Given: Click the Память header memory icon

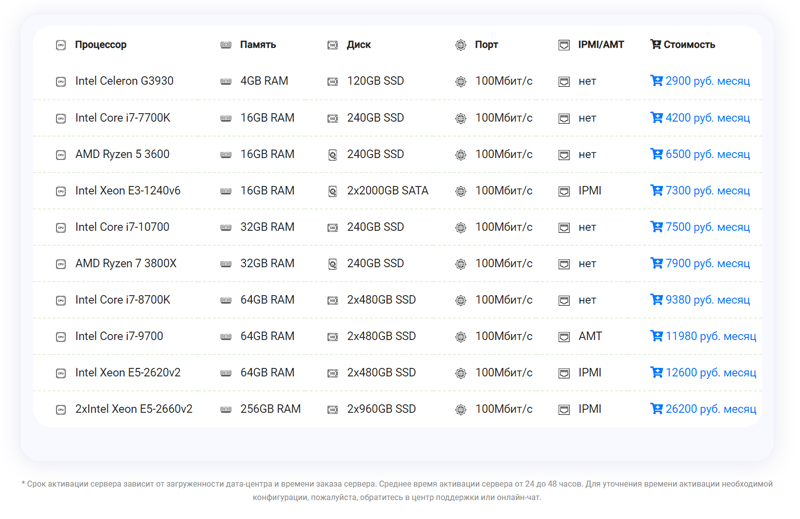Looking at the screenshot, I should 226,45.
